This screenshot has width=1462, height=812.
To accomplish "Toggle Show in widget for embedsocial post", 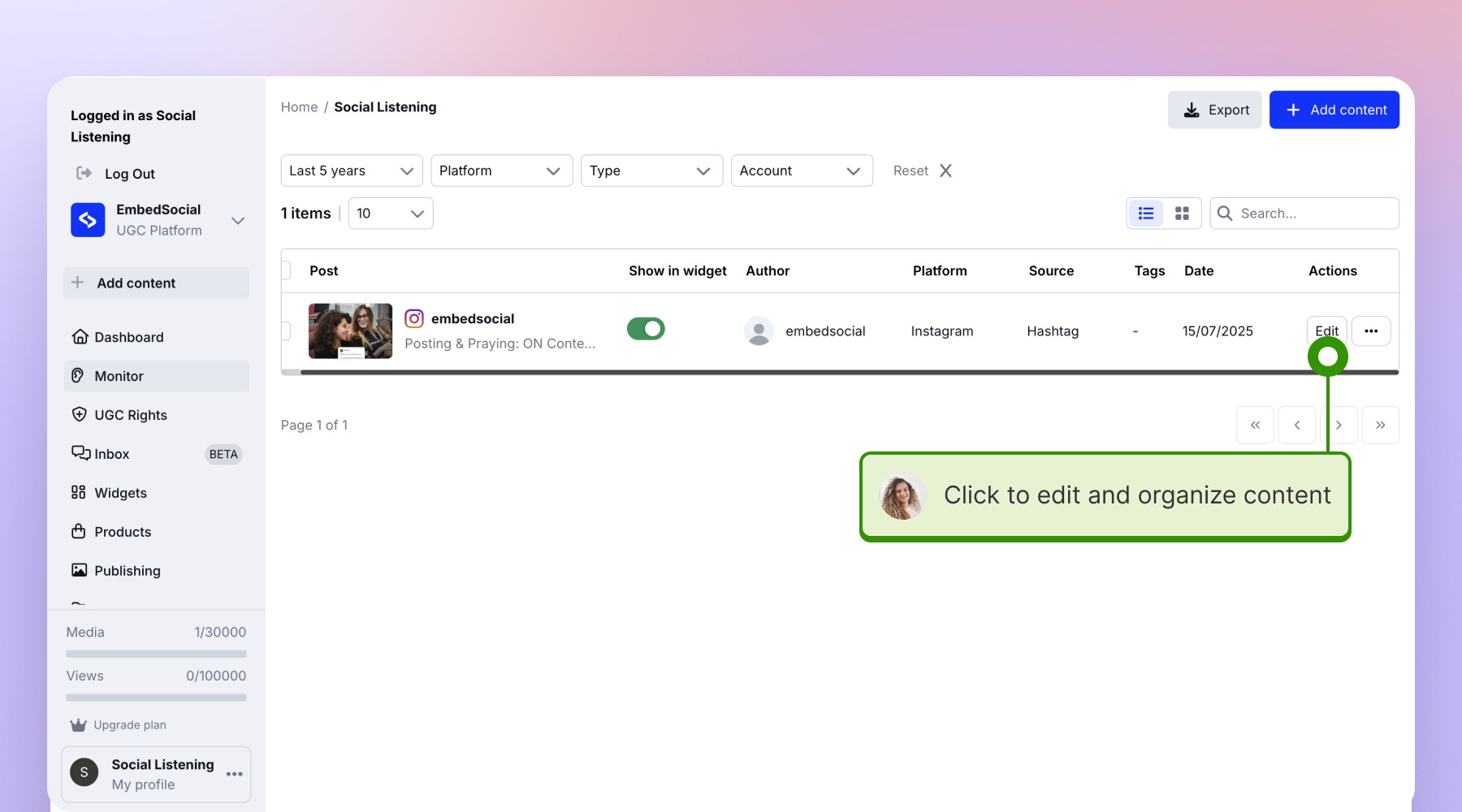I will click(646, 328).
